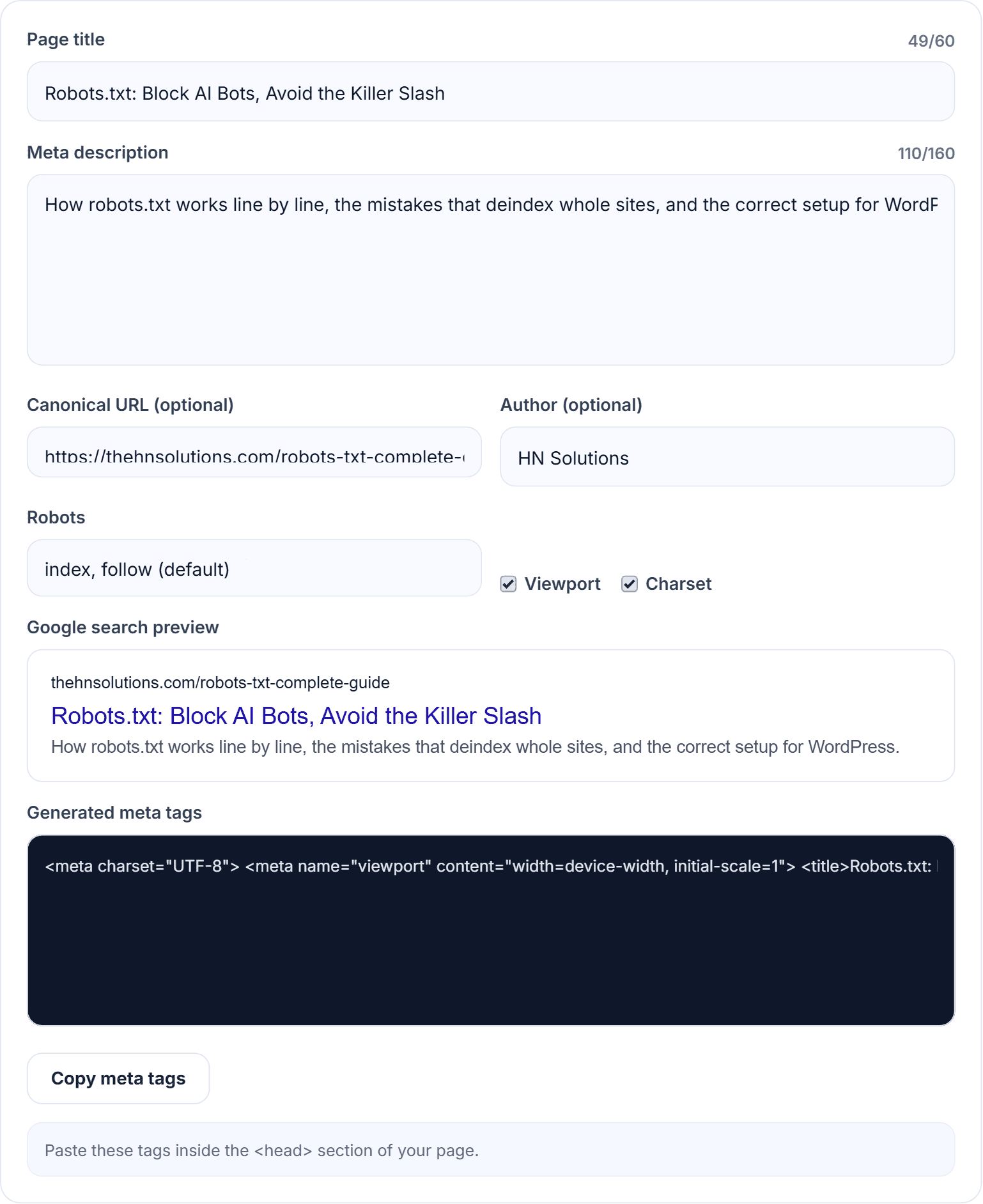Screen dimensions: 983x1204
Task: Click the 110/160 description character counter
Action: pos(926,153)
